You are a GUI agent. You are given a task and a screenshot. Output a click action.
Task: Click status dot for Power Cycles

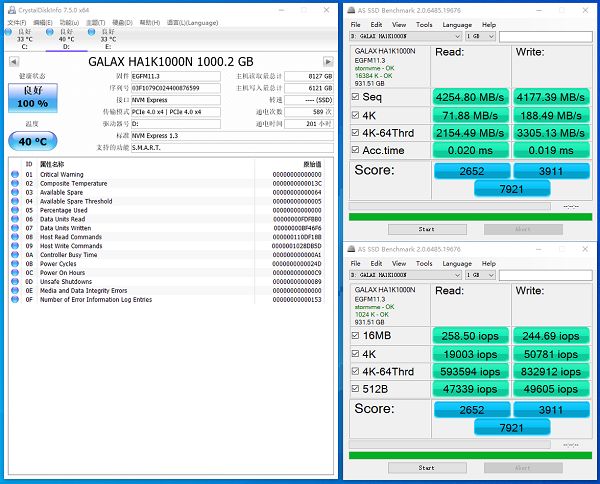pyautogui.click(x=15, y=264)
